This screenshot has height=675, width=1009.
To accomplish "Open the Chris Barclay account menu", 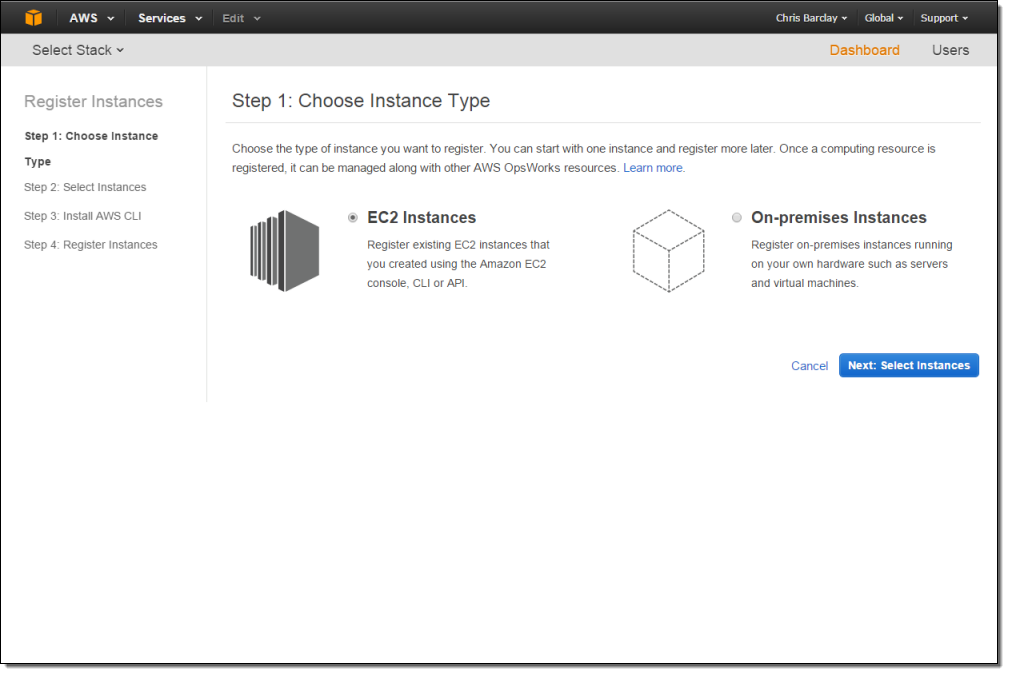I will pyautogui.click(x=811, y=18).
